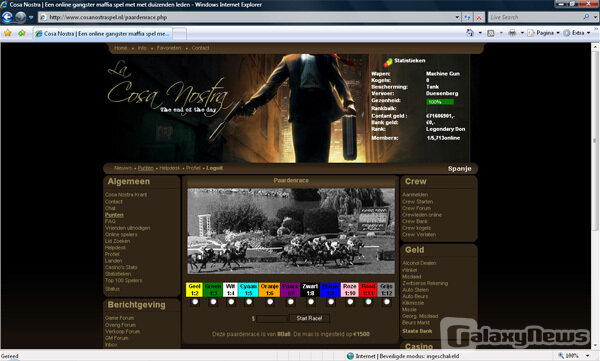Open the Crew Starten link
Screen dimensions: 600x361
pos(417,202)
